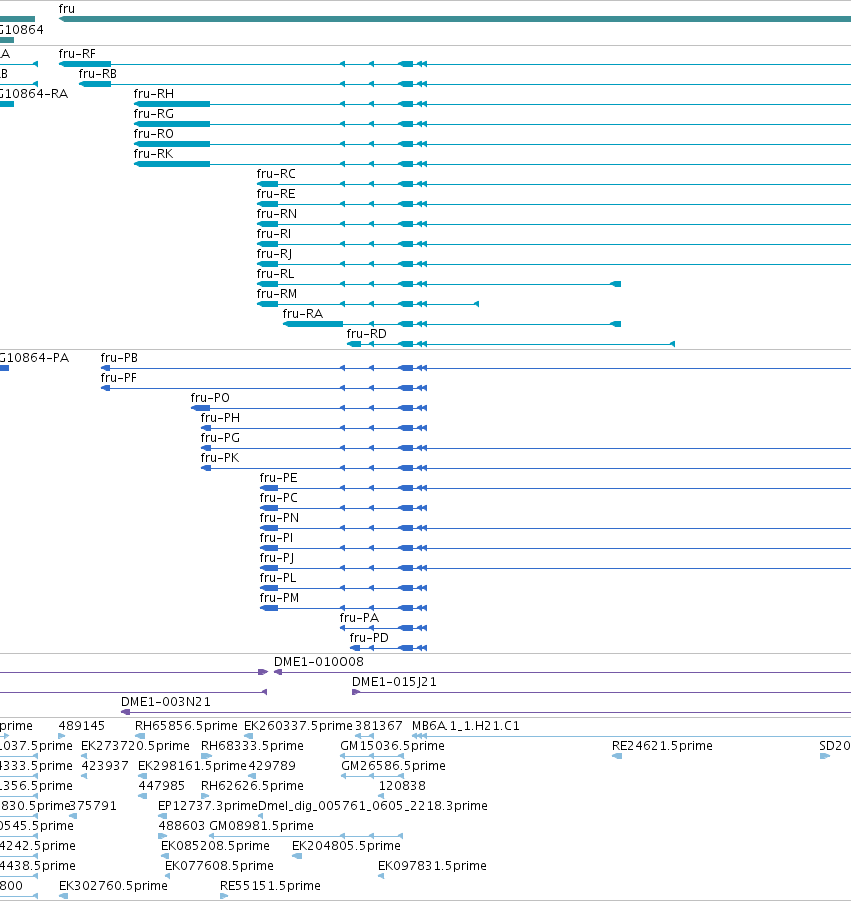Select the fru-RC transcript label
The image size is (851, 901).
pos(276,174)
